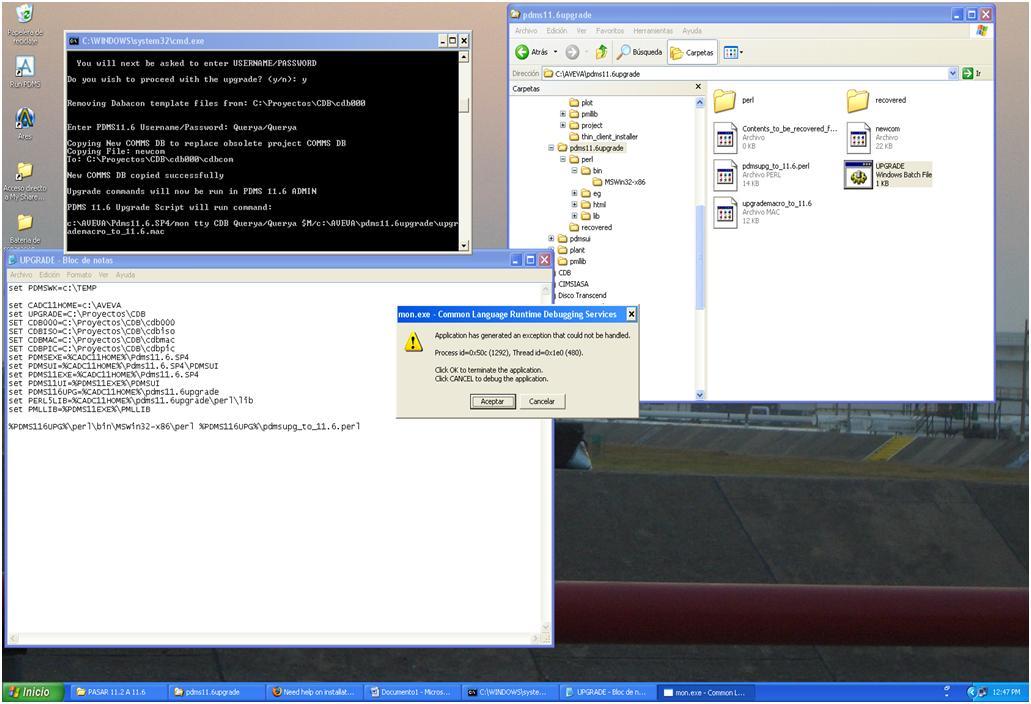This screenshot has height=704, width=1031.
Task: Select the UPGRADE Windows Batch File icon
Action: coord(858,175)
